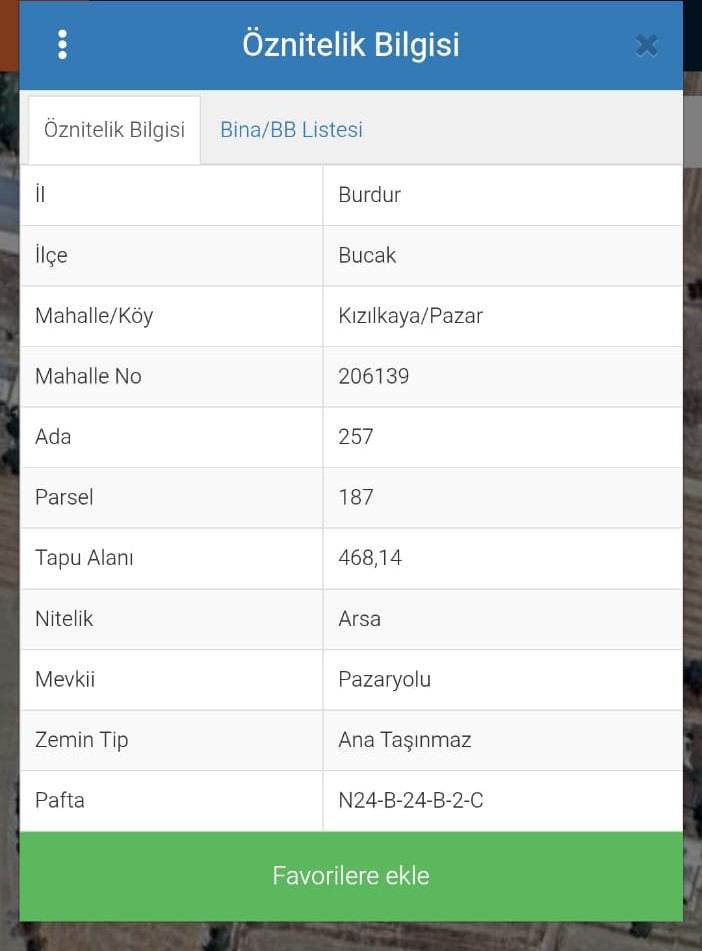
Task: Select the Burdur province value
Action: pos(370,195)
